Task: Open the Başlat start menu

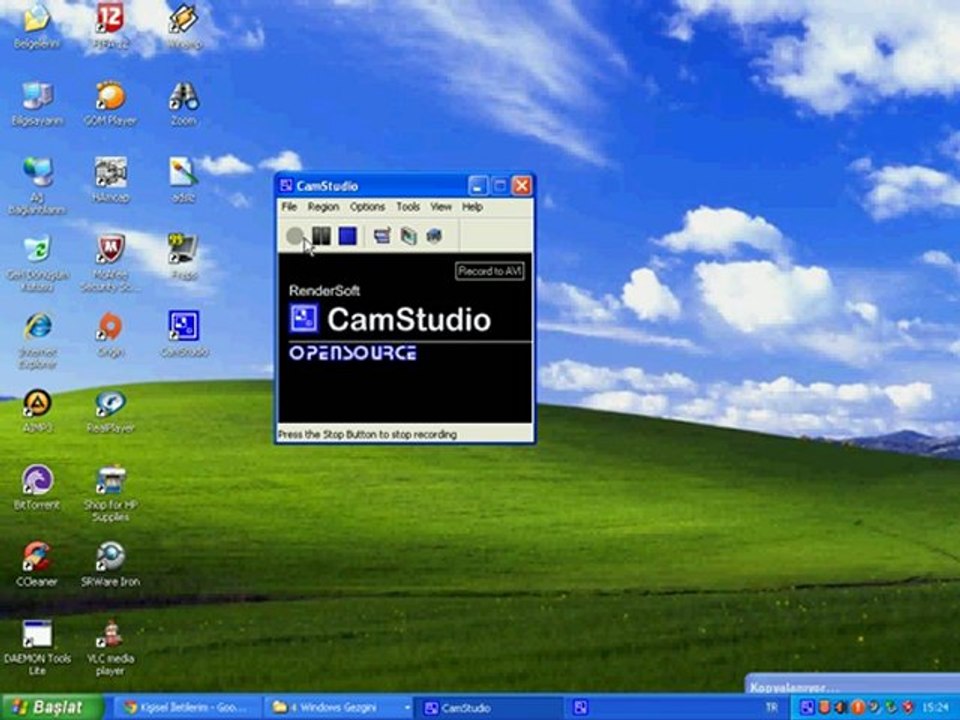Action: (52, 707)
